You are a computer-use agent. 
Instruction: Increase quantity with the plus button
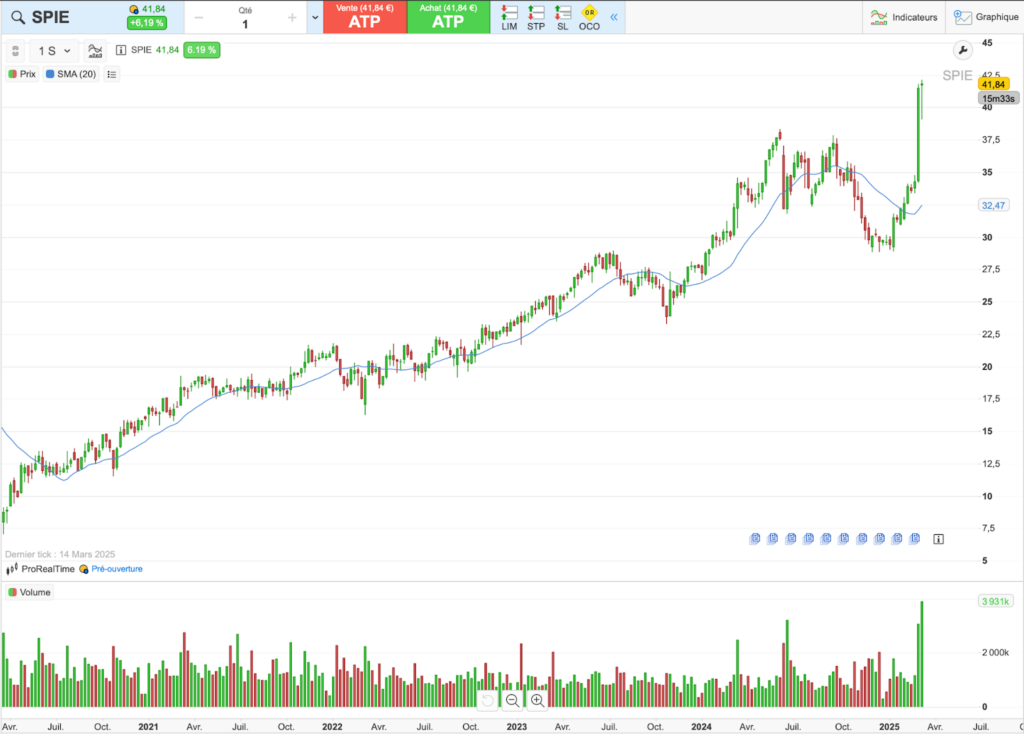(x=293, y=18)
